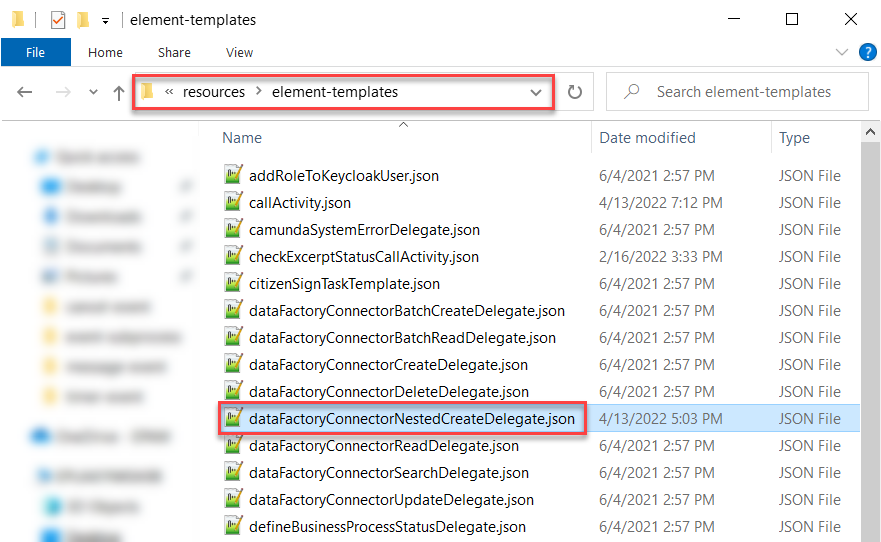Click the Properties quick access icon
The width and height of the screenshot is (881, 542).
pos(58,20)
